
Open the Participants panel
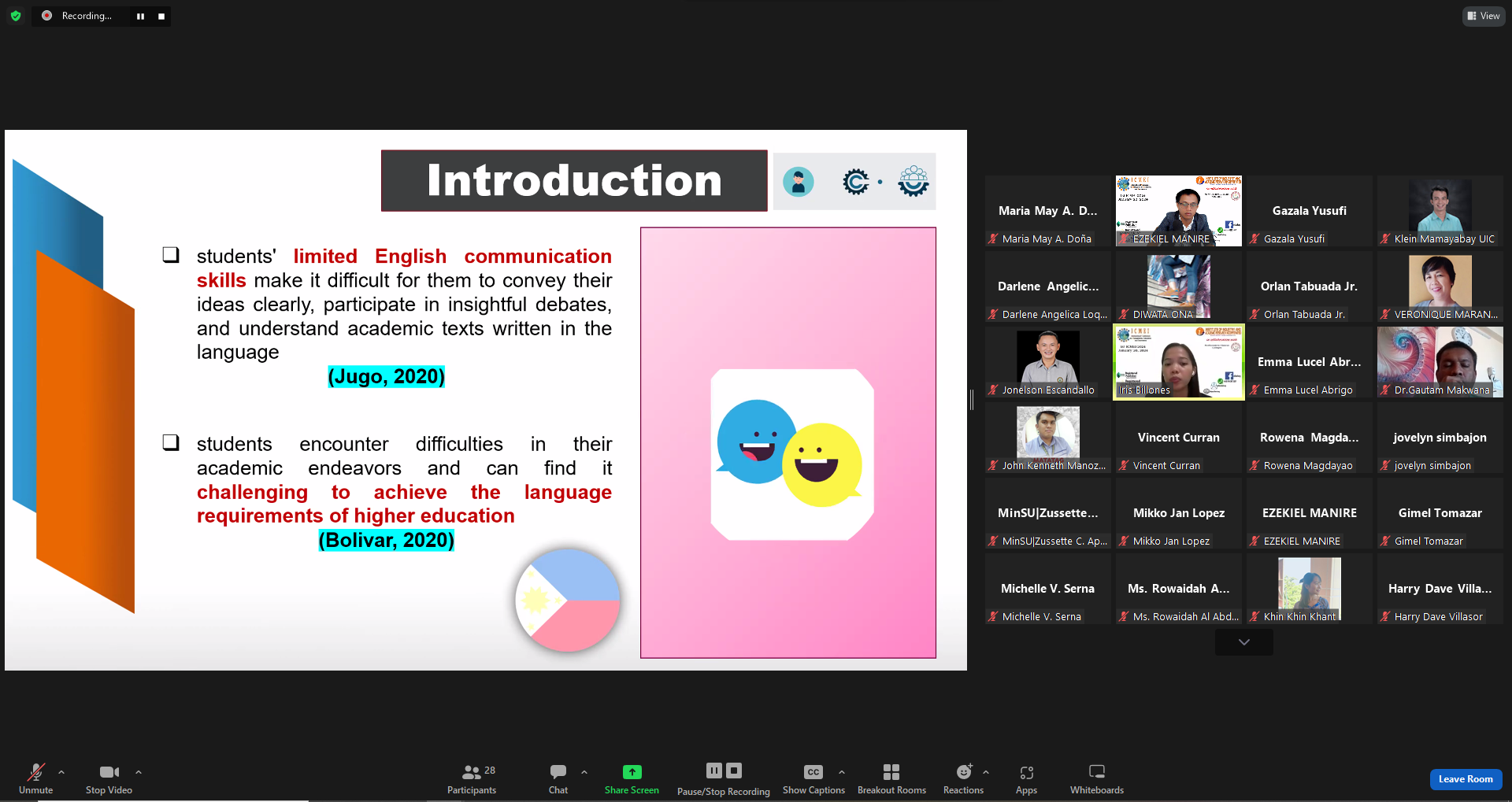point(472,778)
